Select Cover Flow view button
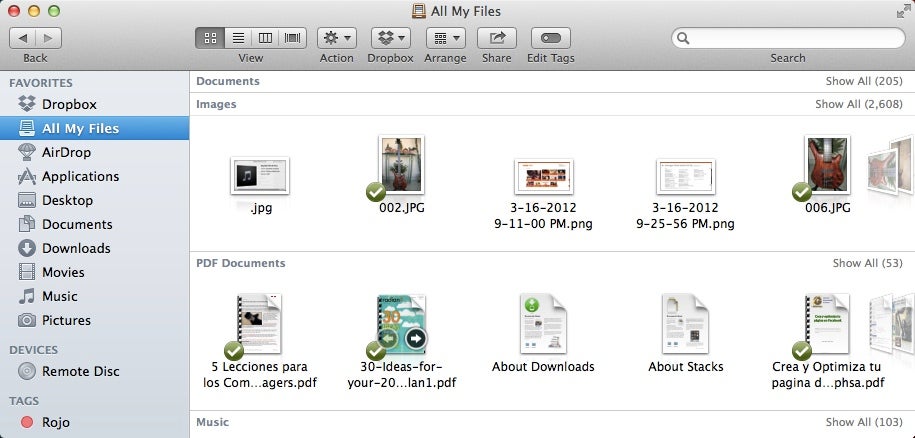The width and height of the screenshot is (915, 438). point(293,38)
